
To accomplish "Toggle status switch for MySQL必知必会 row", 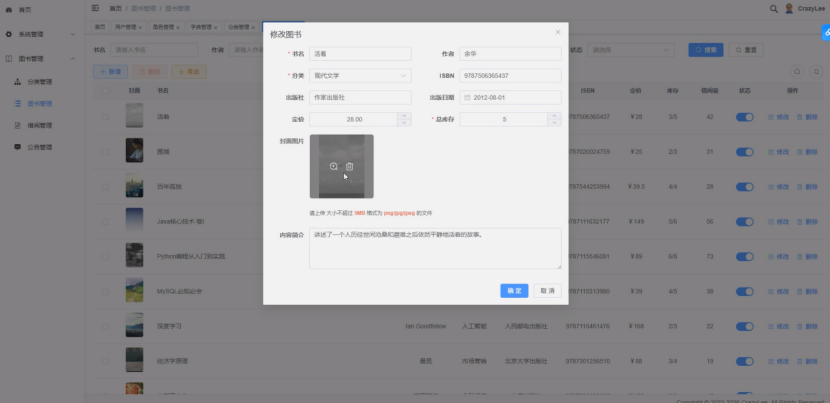I will coord(745,292).
